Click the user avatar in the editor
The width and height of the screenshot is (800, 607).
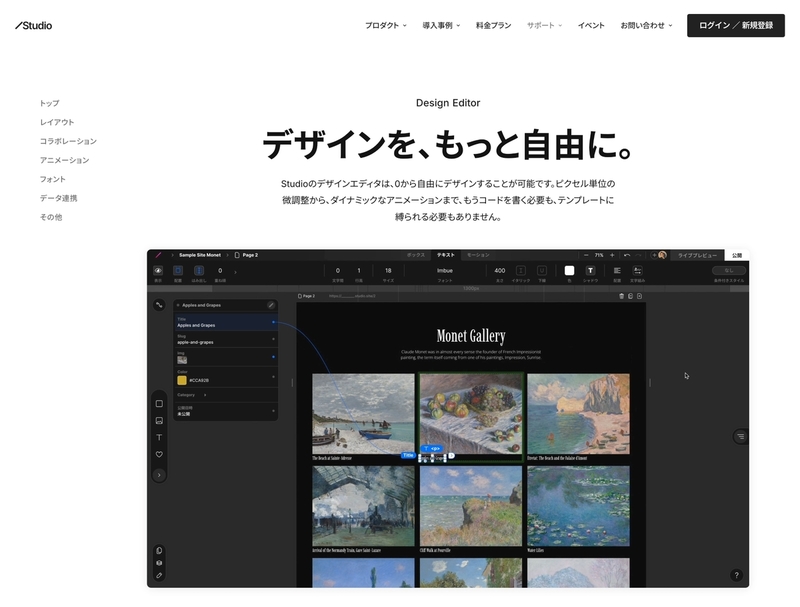(x=662, y=255)
